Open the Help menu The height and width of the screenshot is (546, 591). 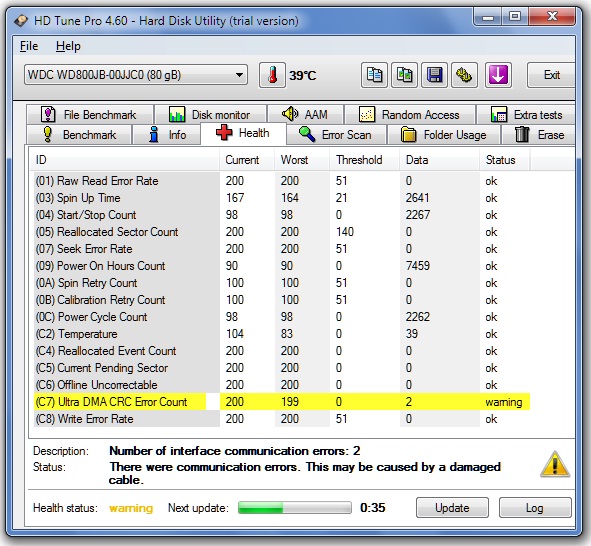pos(68,46)
